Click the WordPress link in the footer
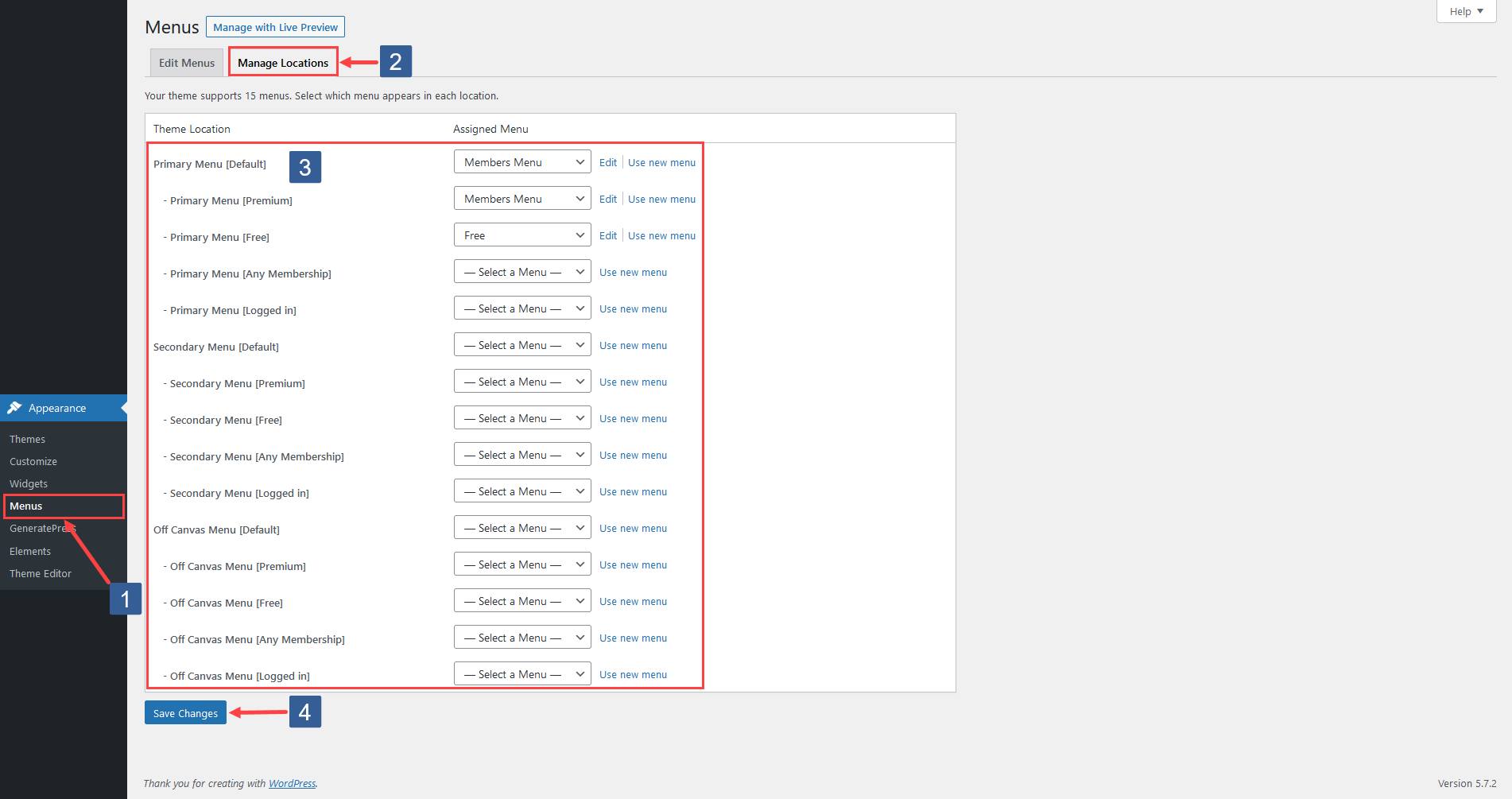 292,783
